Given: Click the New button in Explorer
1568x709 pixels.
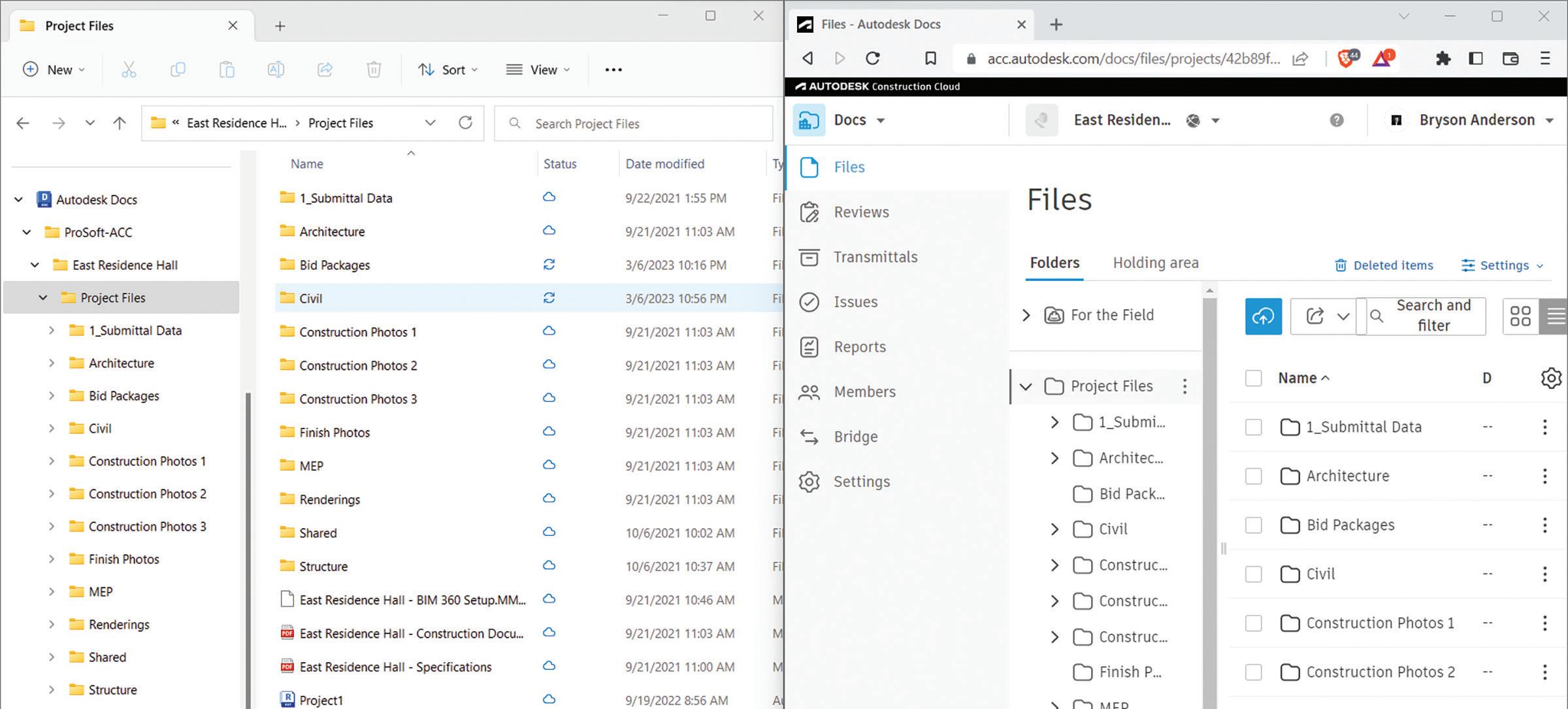Looking at the screenshot, I should (x=55, y=69).
